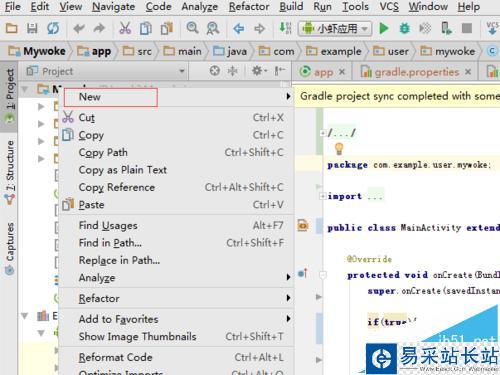
Task: Toggle the 7: Structure side panel
Action: pyautogui.click(x=10, y=172)
